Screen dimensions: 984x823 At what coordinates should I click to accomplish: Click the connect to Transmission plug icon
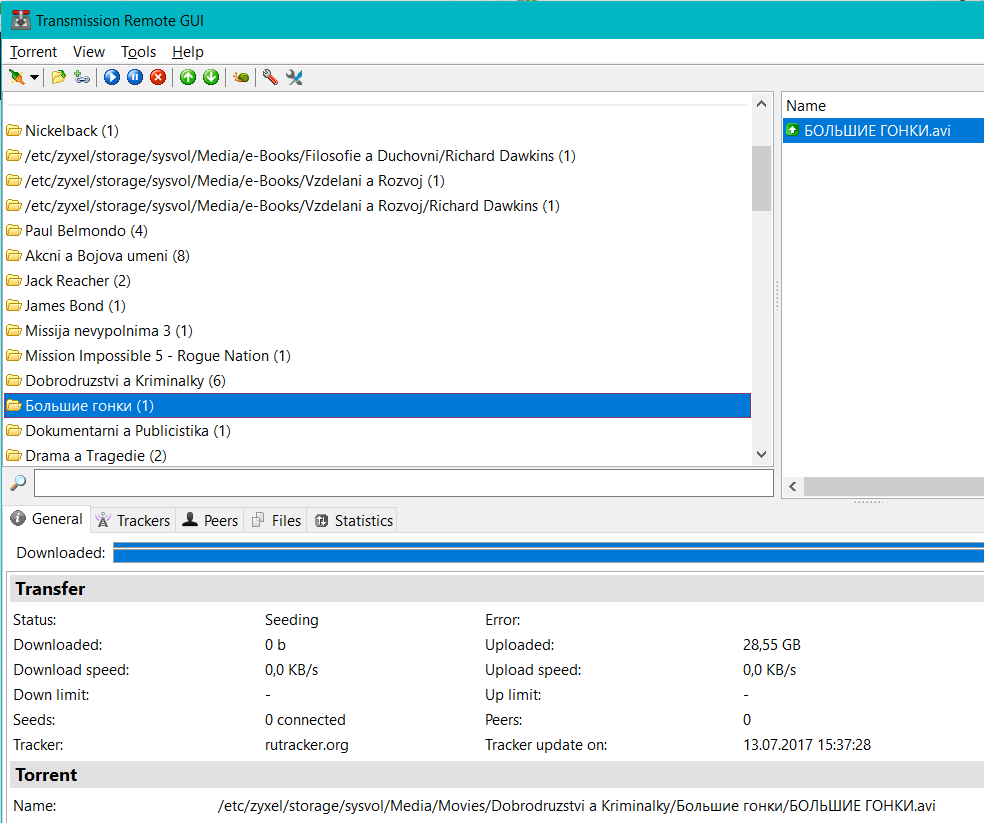click(17, 77)
